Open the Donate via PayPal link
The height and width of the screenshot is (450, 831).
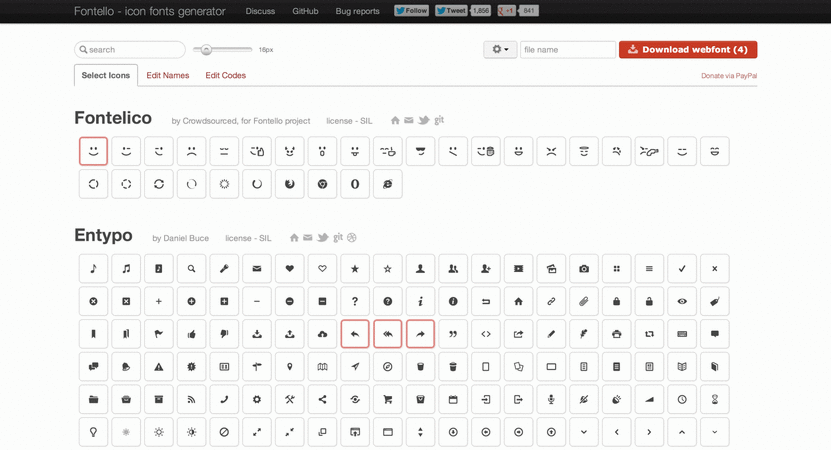(x=729, y=76)
